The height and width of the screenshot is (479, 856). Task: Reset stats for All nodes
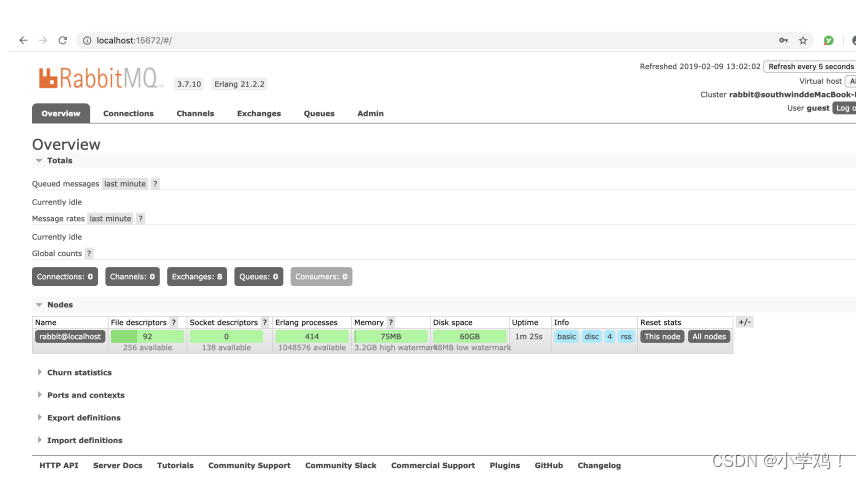tap(709, 336)
